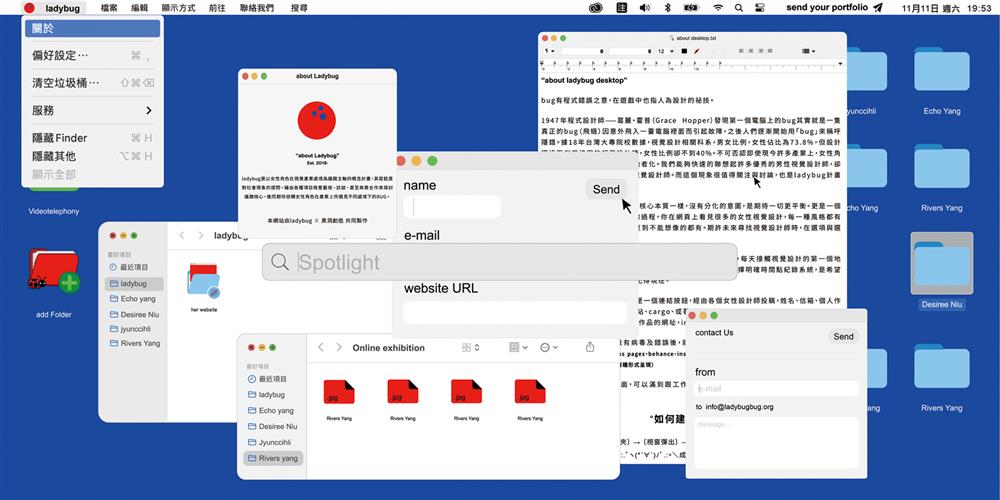Click the Bluetooth icon in menu bar
Viewport: 1000px width, 500px height.
668,8
